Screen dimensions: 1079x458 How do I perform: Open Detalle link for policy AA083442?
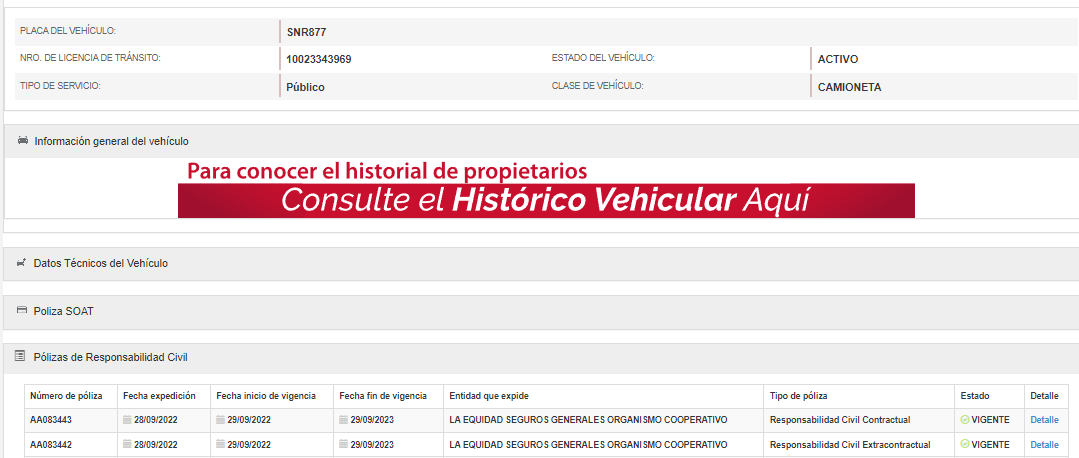pyautogui.click(x=1044, y=444)
